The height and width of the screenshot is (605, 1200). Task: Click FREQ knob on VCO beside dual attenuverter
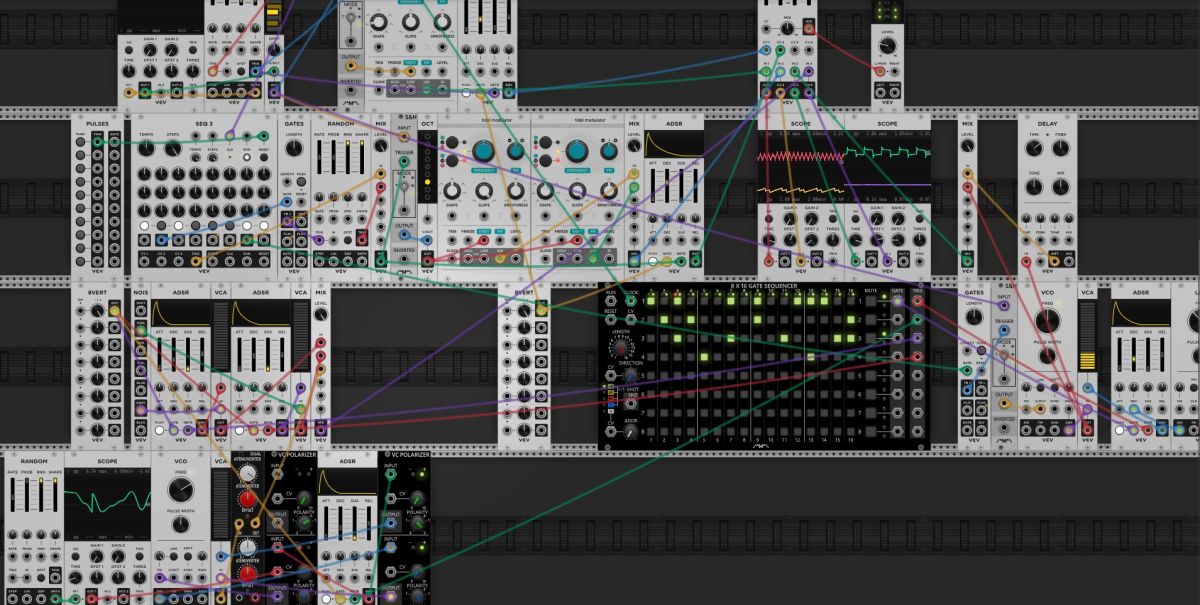(180, 489)
